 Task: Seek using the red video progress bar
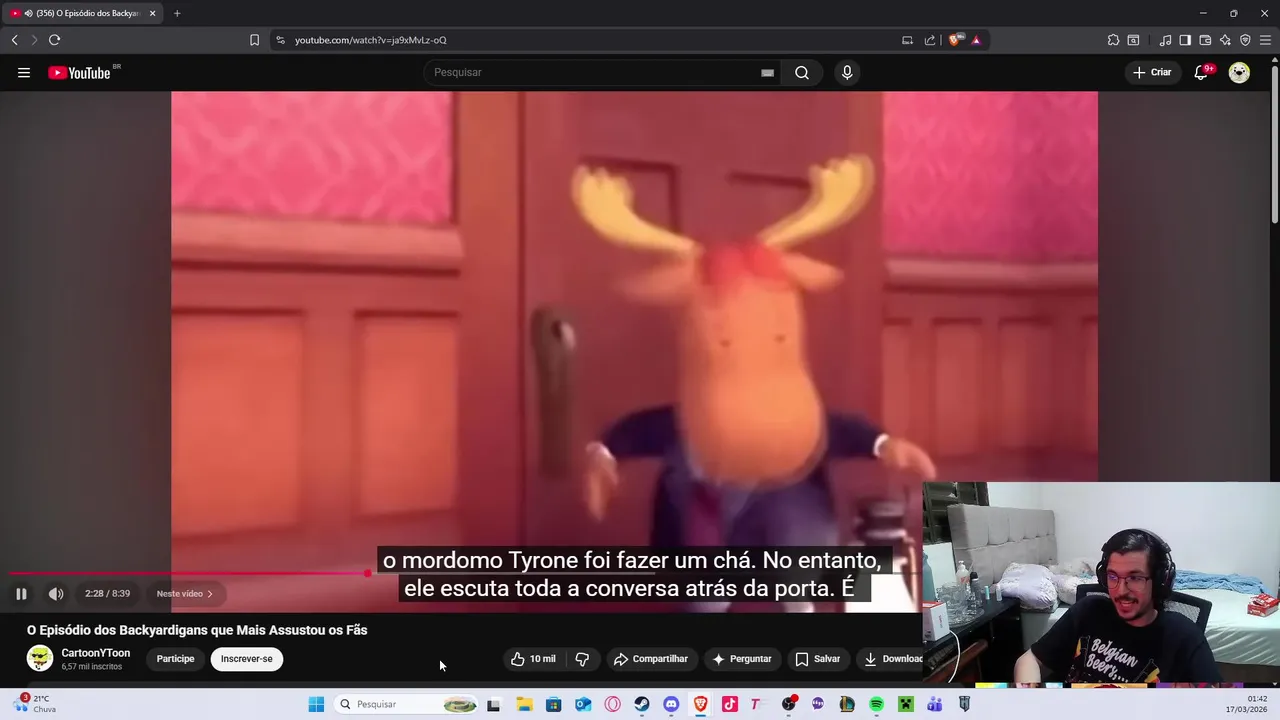pos(188,574)
